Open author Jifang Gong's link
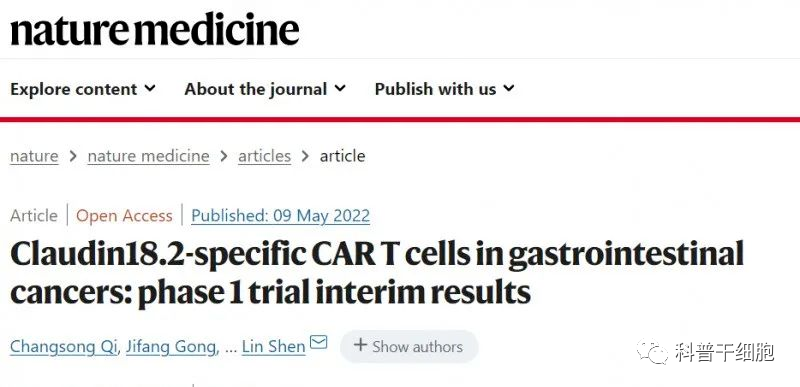The image size is (800, 387). coord(172,347)
